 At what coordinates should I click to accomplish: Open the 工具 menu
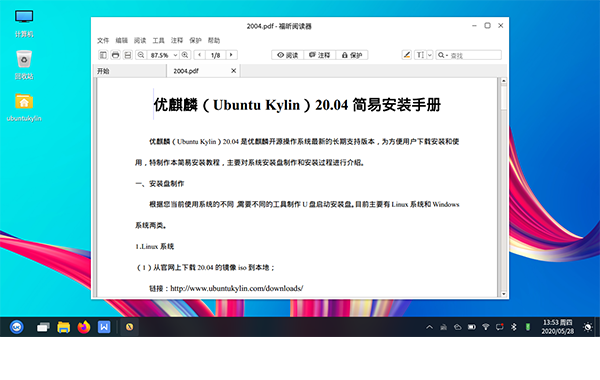(x=158, y=40)
